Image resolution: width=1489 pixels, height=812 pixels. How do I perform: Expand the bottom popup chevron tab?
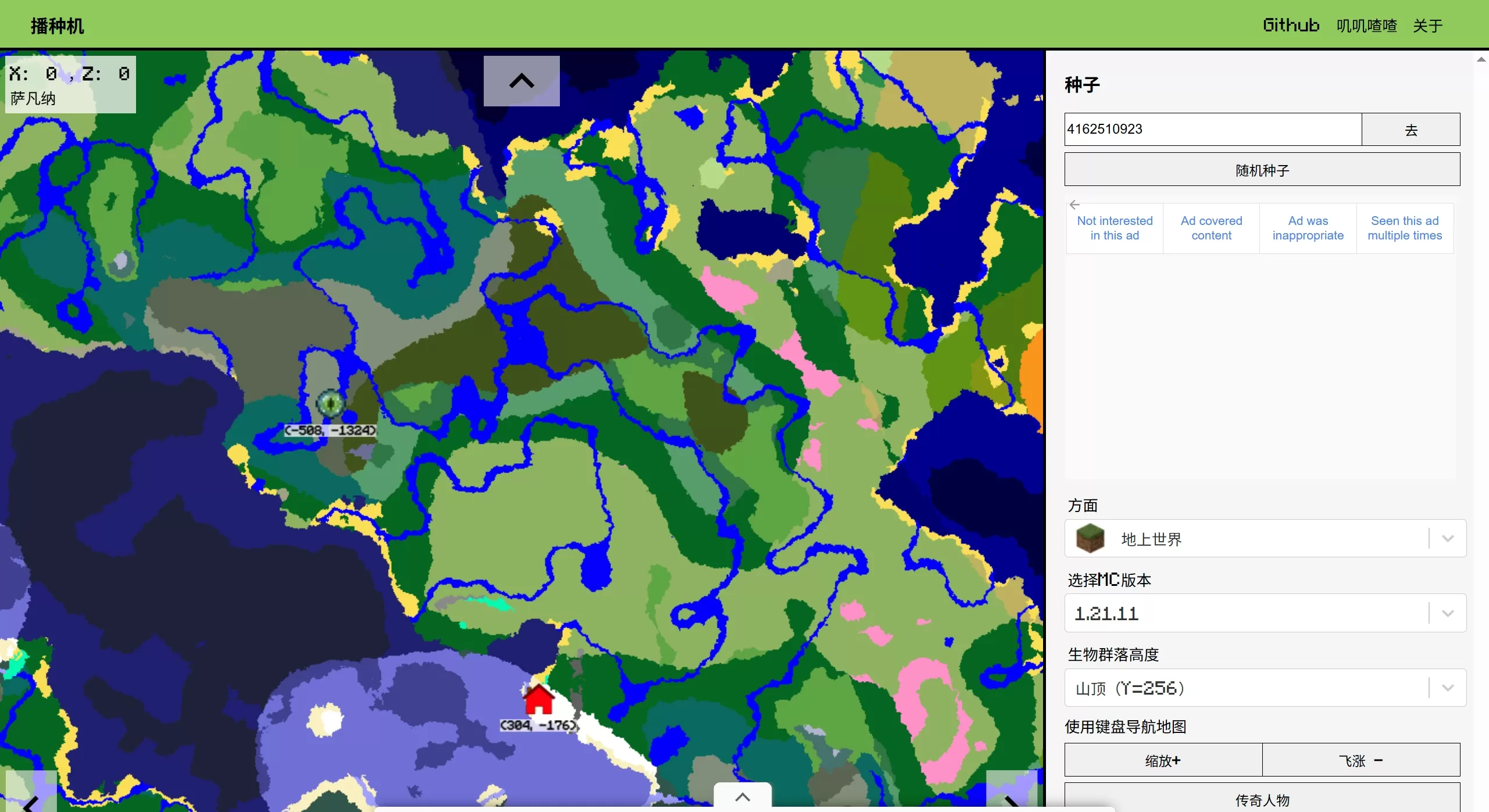point(742,797)
